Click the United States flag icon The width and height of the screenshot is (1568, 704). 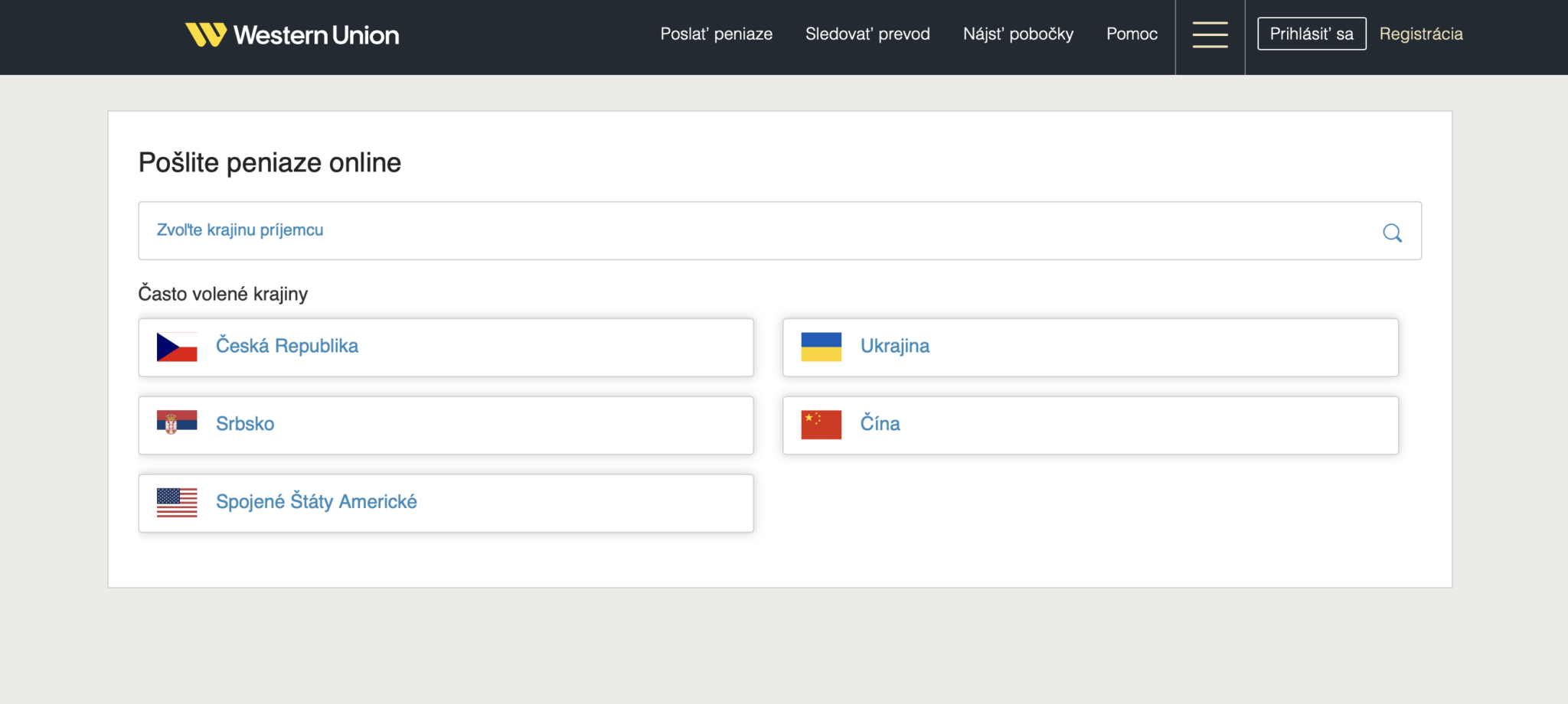point(176,502)
